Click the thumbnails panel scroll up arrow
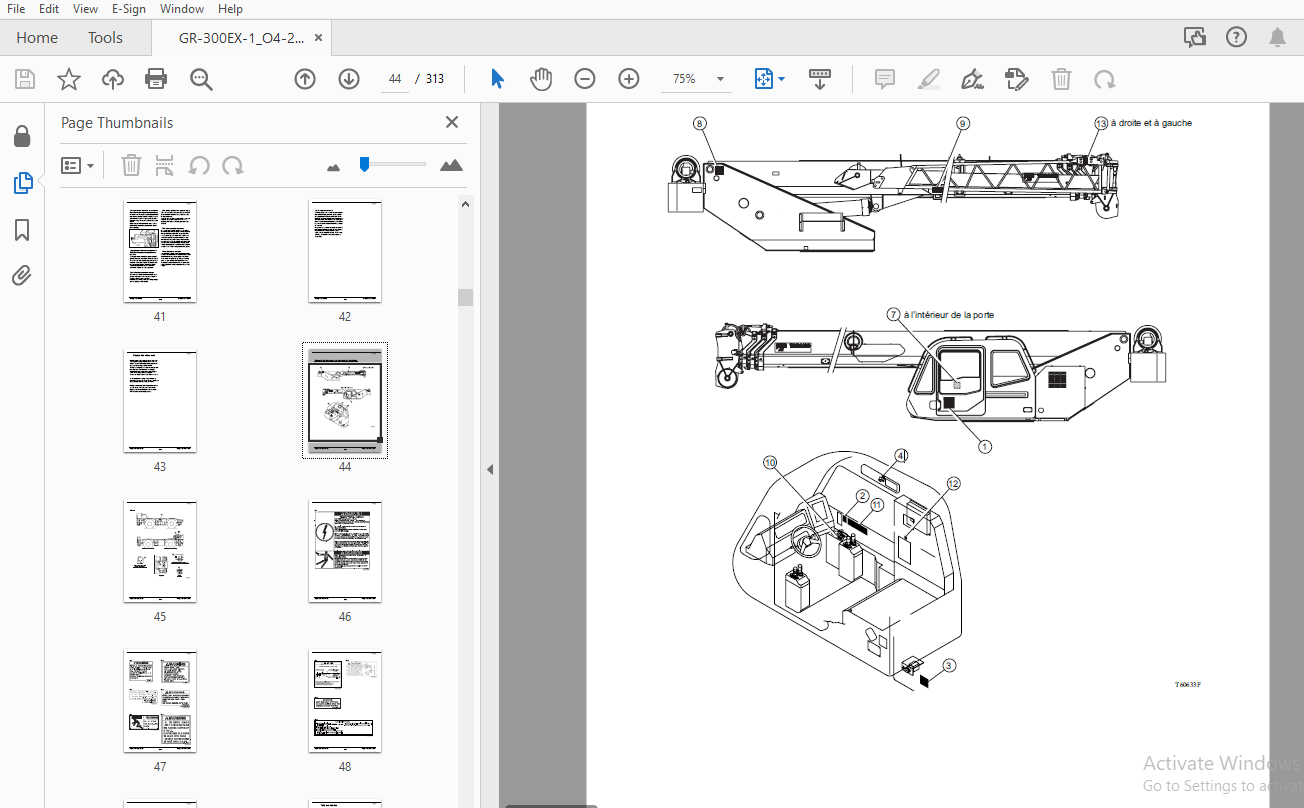1304x808 pixels. pyautogui.click(x=465, y=204)
